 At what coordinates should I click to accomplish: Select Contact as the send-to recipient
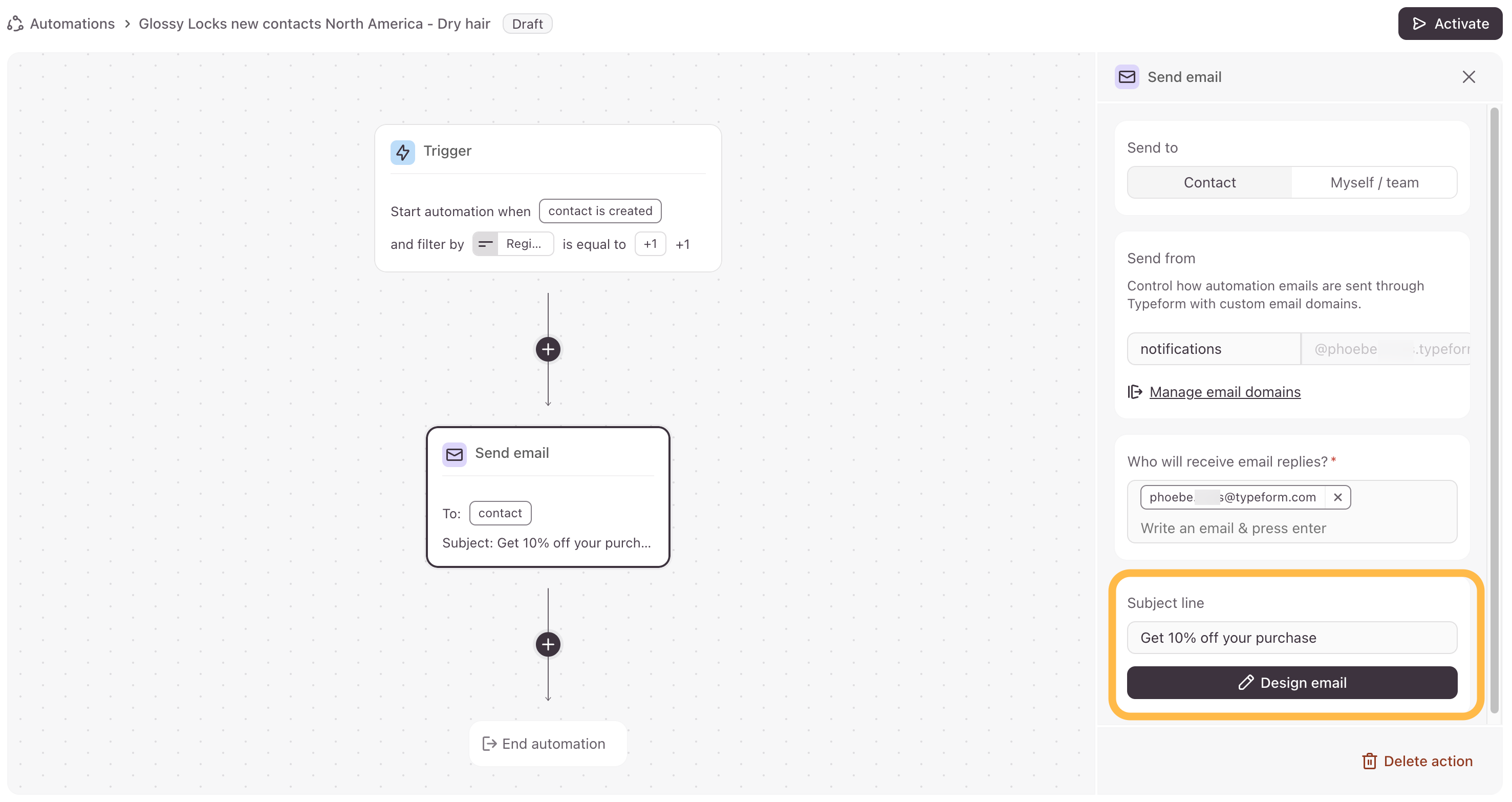(x=1209, y=183)
